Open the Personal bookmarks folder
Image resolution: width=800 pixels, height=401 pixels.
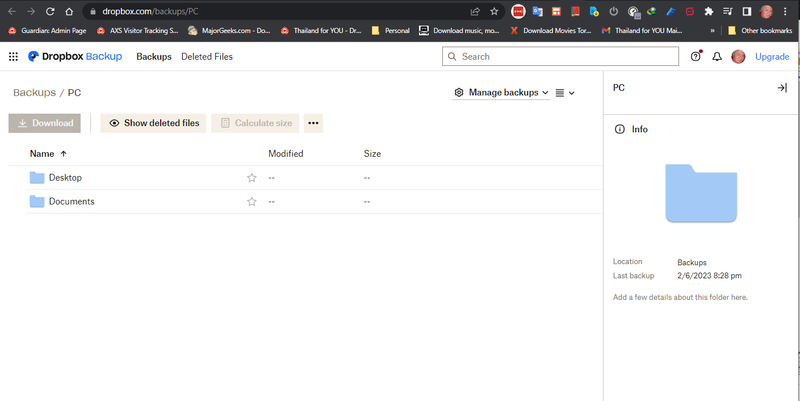coord(391,31)
